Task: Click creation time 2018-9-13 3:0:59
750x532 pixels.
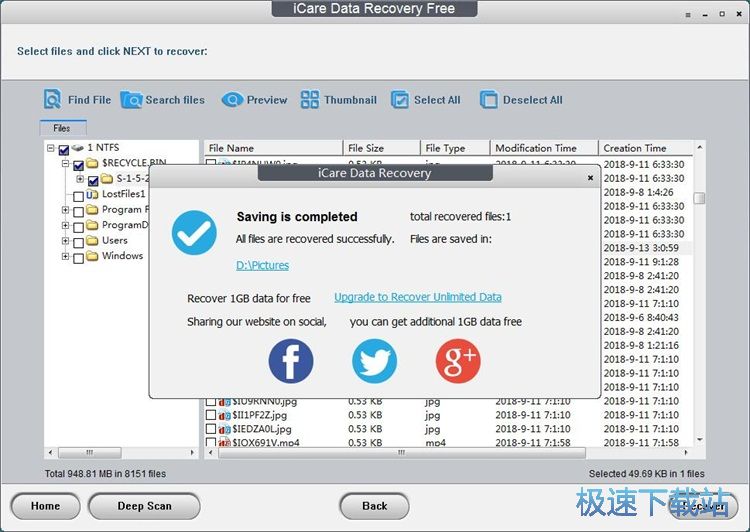Action: click(641, 248)
